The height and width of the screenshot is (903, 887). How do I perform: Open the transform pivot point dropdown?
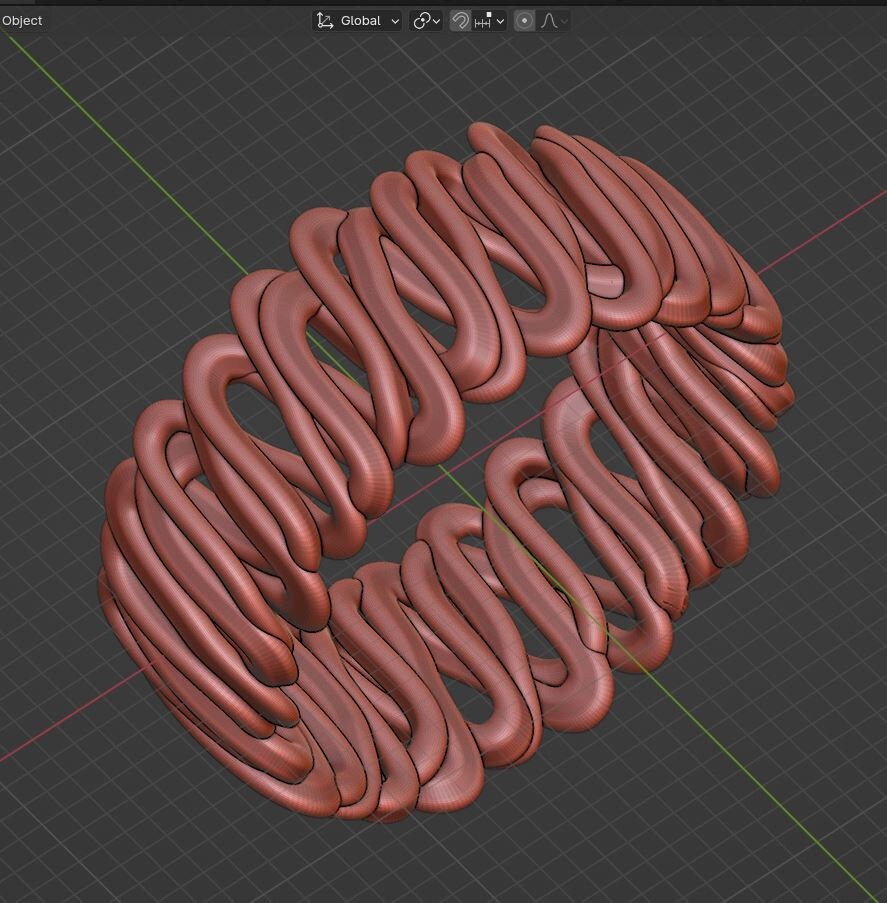(x=426, y=21)
